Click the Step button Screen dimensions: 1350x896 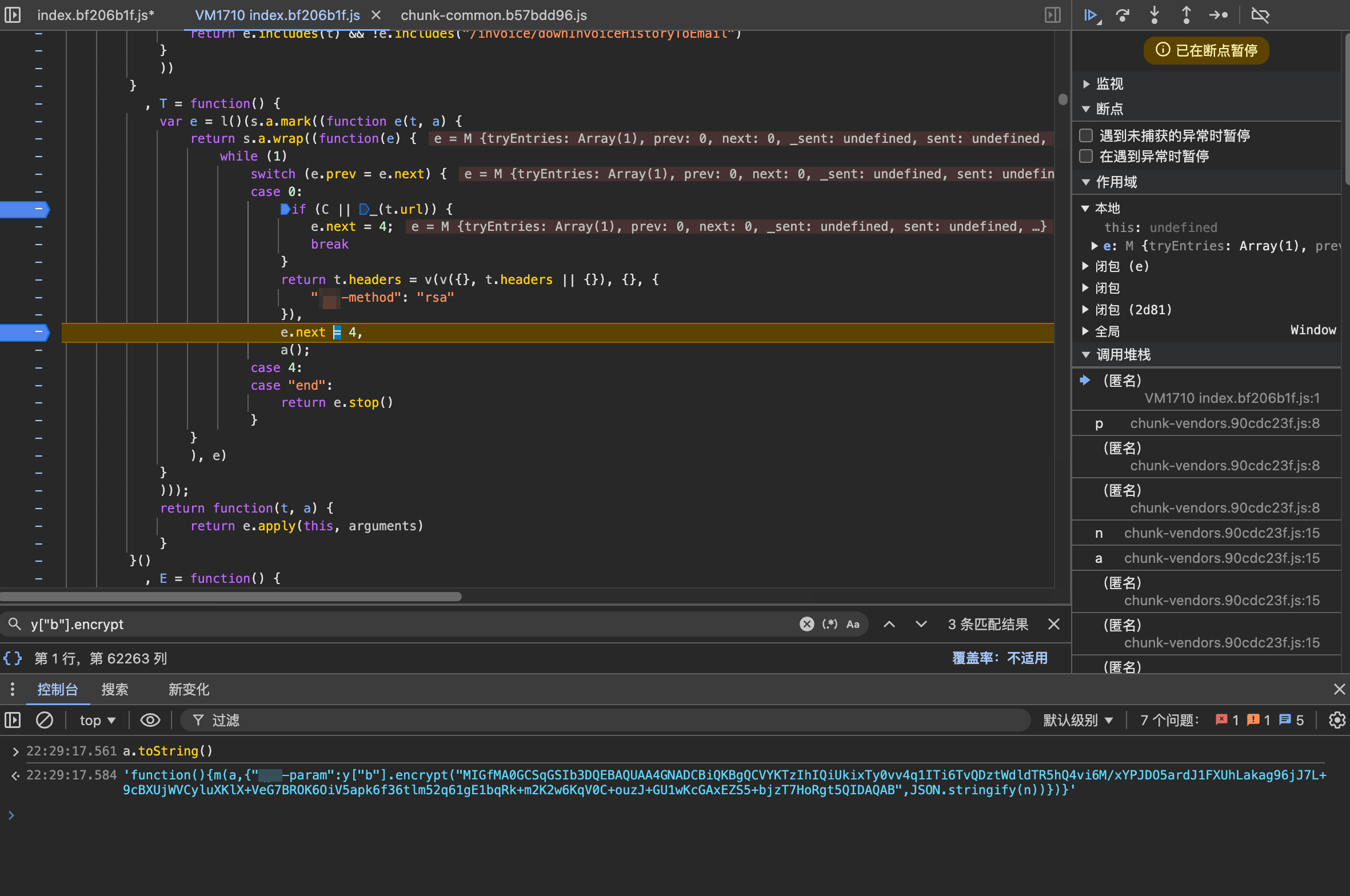[1219, 15]
